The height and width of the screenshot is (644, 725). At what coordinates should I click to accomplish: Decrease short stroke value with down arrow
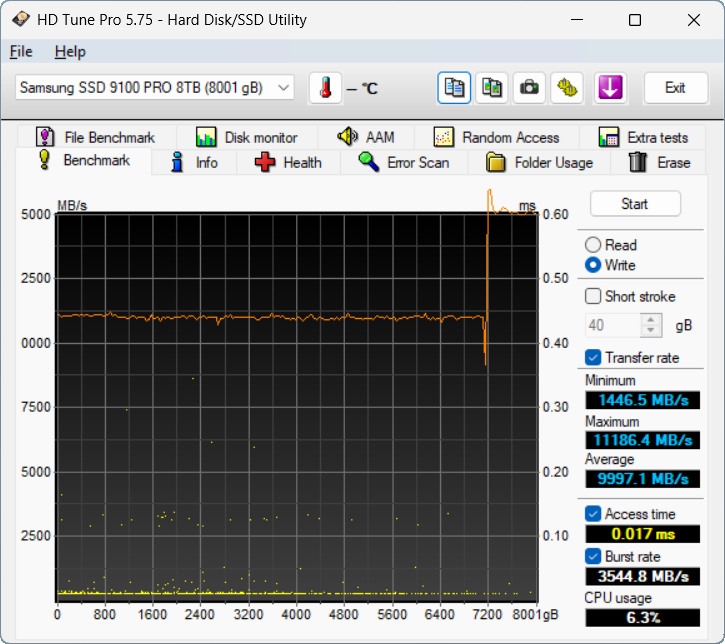pos(651,331)
